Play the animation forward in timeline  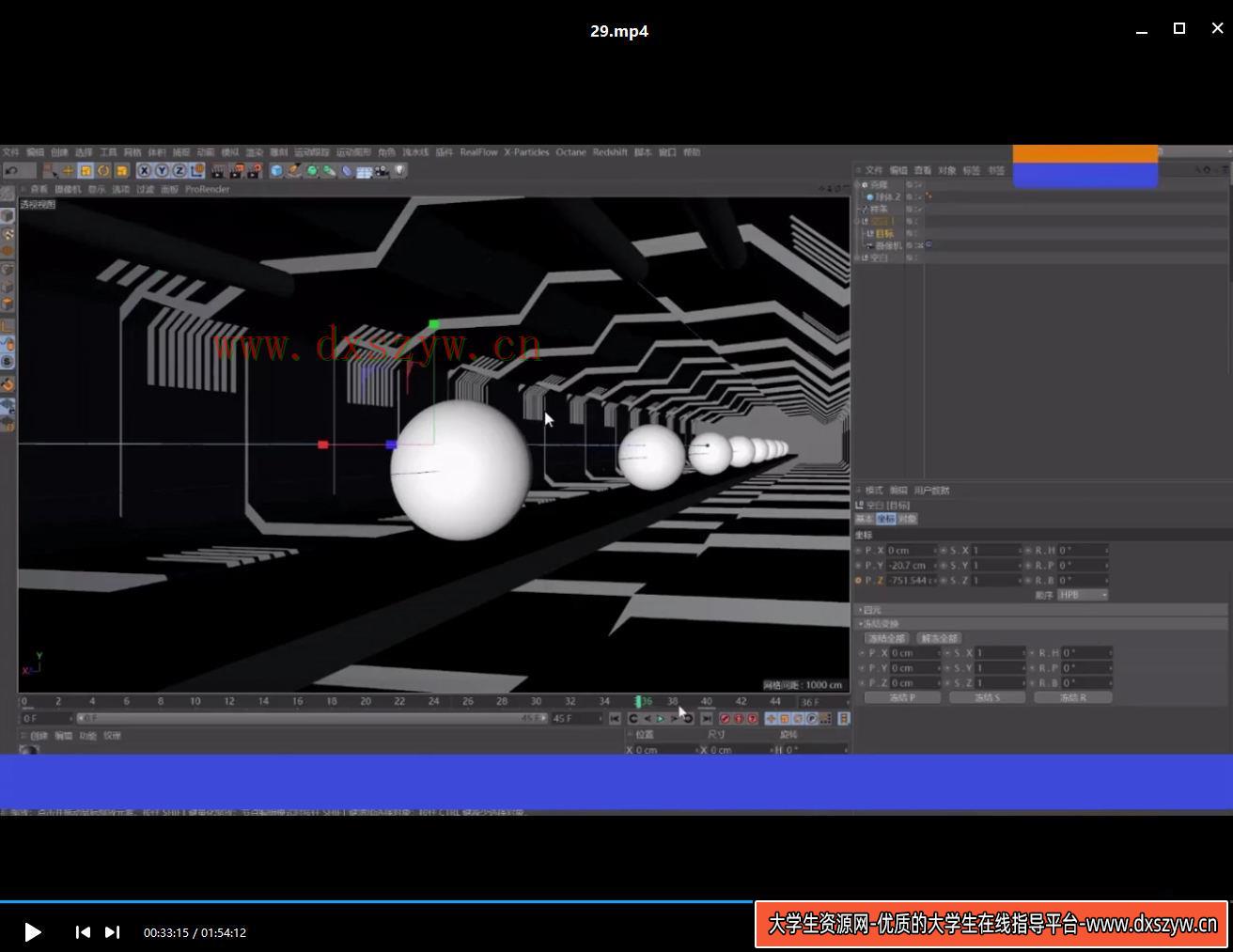click(661, 719)
